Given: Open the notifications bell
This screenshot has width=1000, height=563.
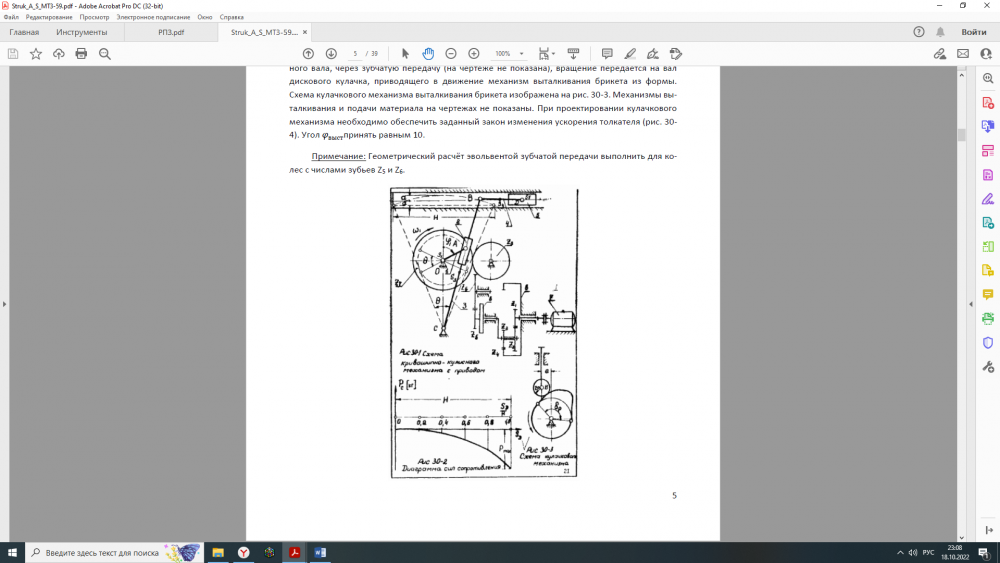Looking at the screenshot, I should 940,32.
